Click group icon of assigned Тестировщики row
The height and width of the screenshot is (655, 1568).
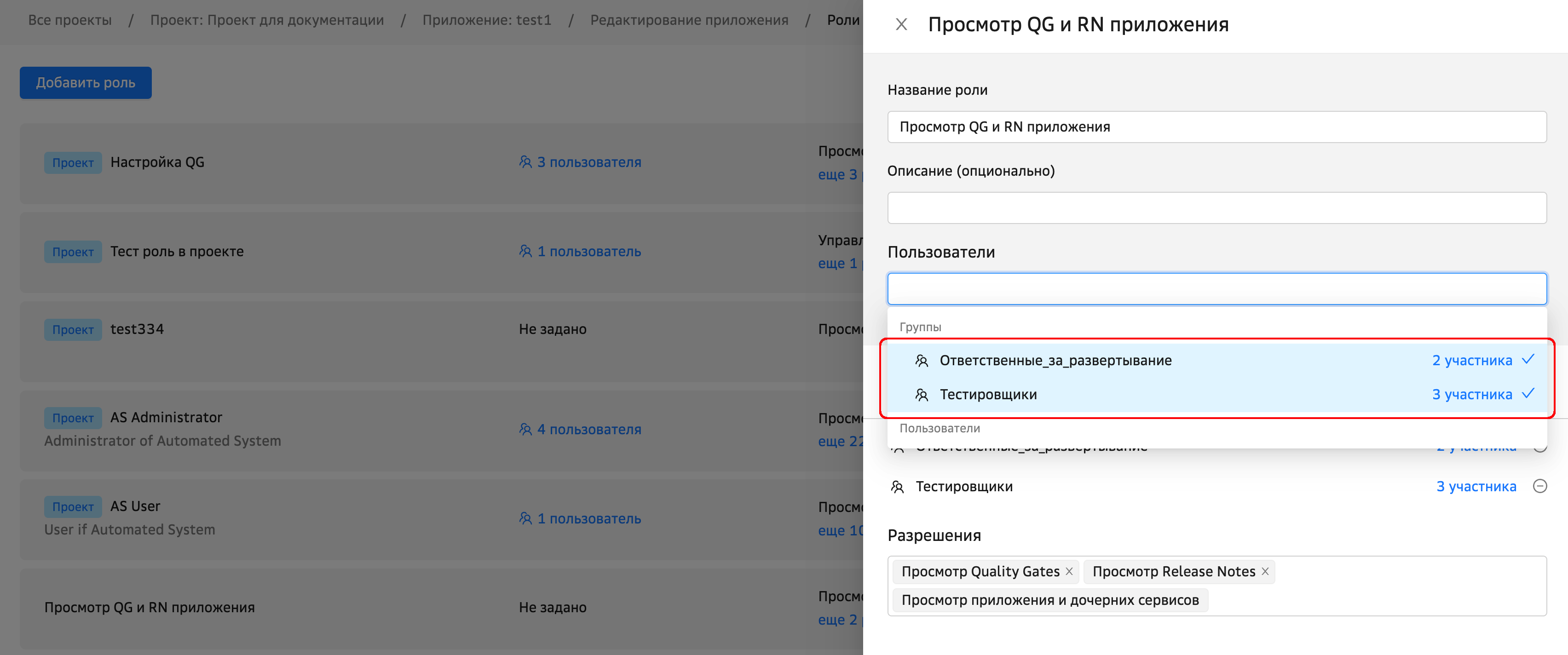897,486
